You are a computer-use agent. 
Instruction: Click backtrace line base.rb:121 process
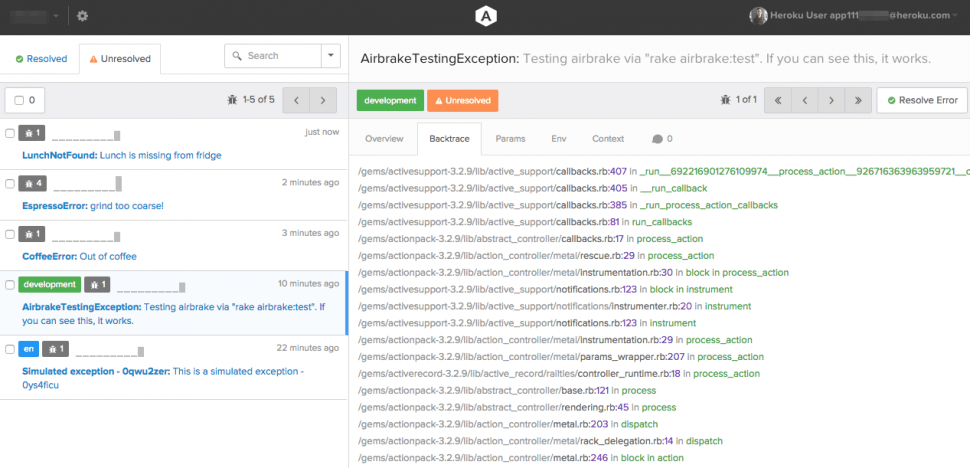pyautogui.click(x=507, y=390)
